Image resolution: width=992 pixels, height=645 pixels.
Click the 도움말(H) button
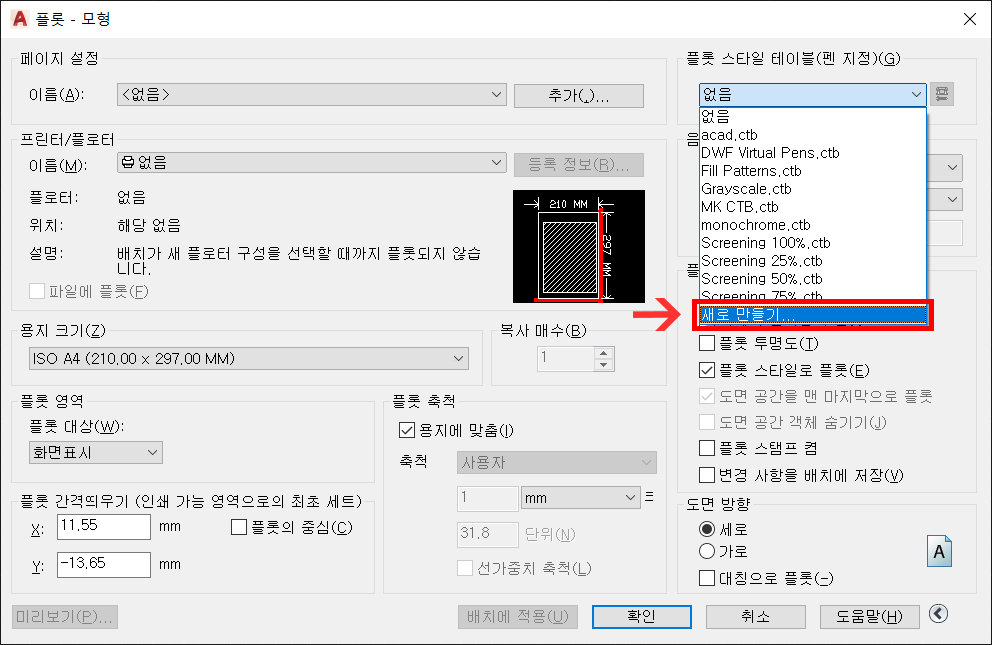[x=870, y=617]
